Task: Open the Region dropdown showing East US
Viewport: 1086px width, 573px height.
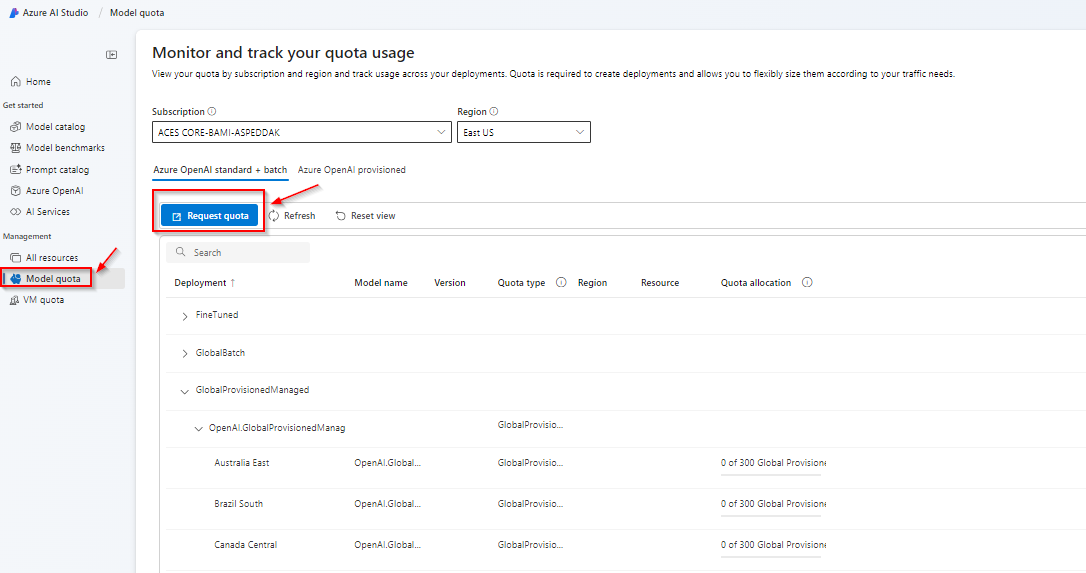Action: coord(524,132)
